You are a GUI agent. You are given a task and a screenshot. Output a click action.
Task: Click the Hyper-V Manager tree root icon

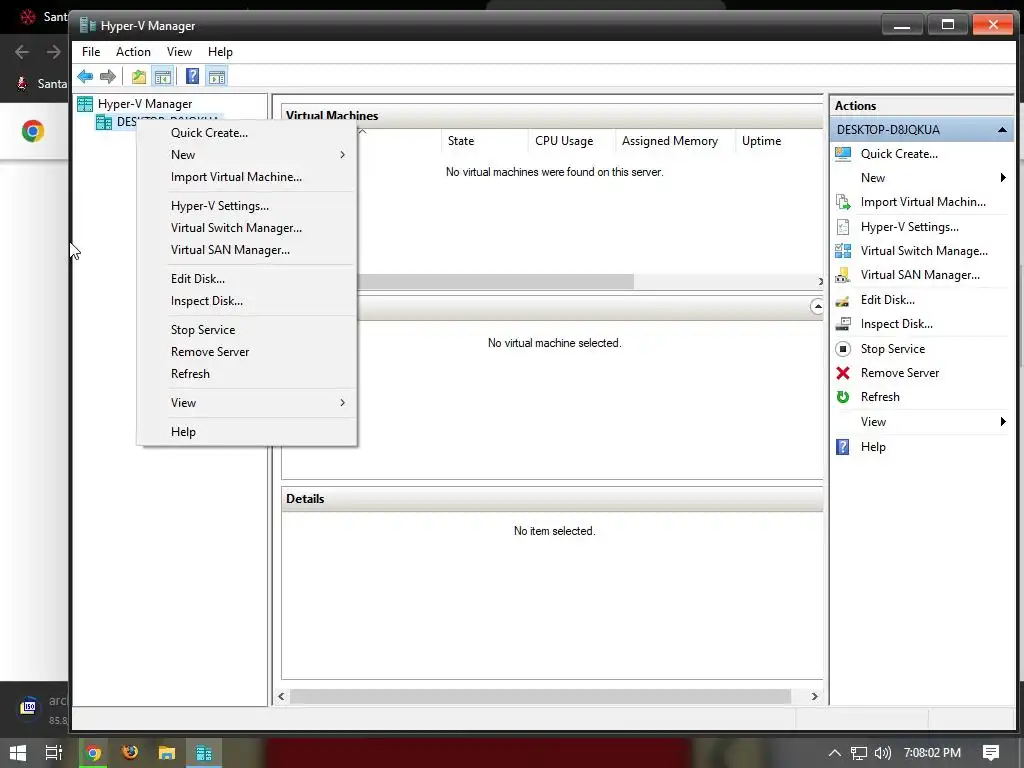pyautogui.click(x=85, y=104)
